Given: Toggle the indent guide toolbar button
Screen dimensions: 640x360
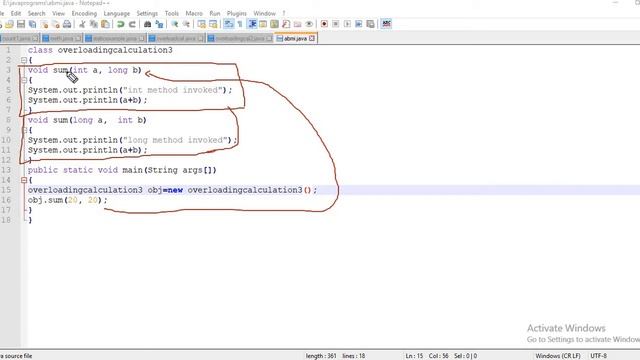Looking at the screenshot, I should pos(252,24).
